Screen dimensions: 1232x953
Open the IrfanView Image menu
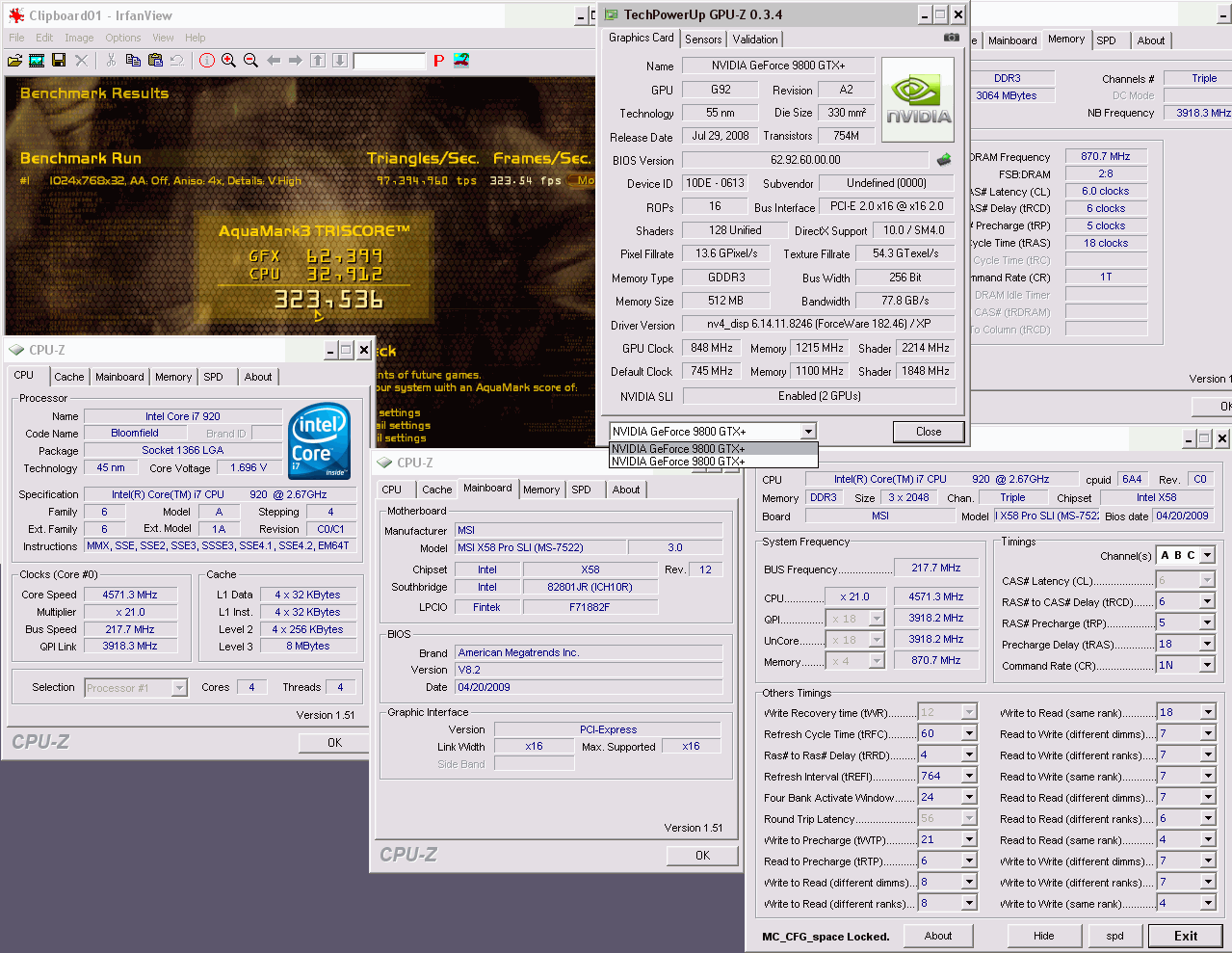point(79,38)
